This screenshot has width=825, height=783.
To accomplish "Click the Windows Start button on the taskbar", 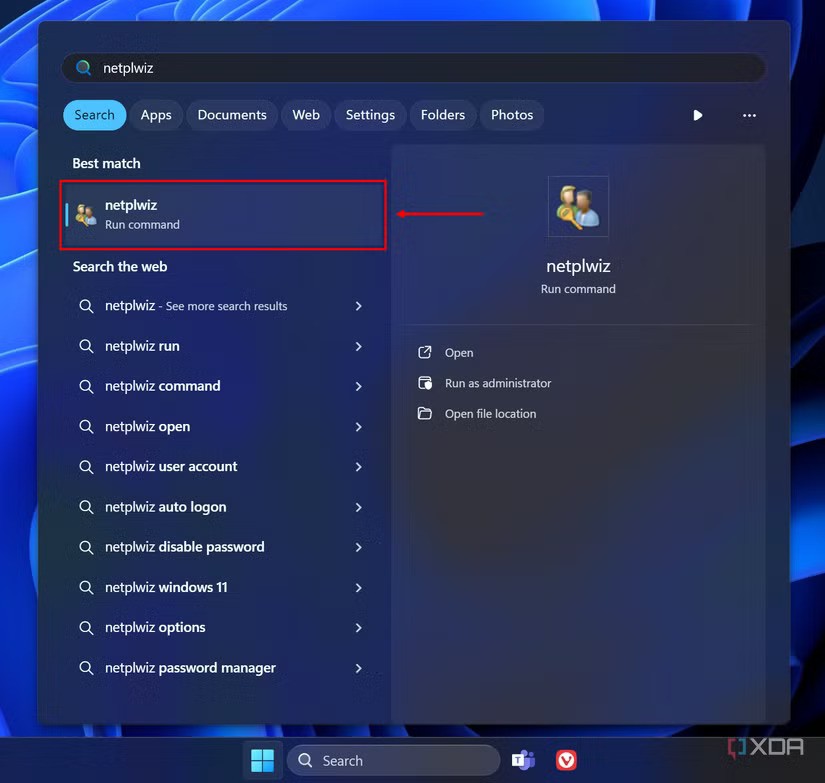I will pos(262,760).
